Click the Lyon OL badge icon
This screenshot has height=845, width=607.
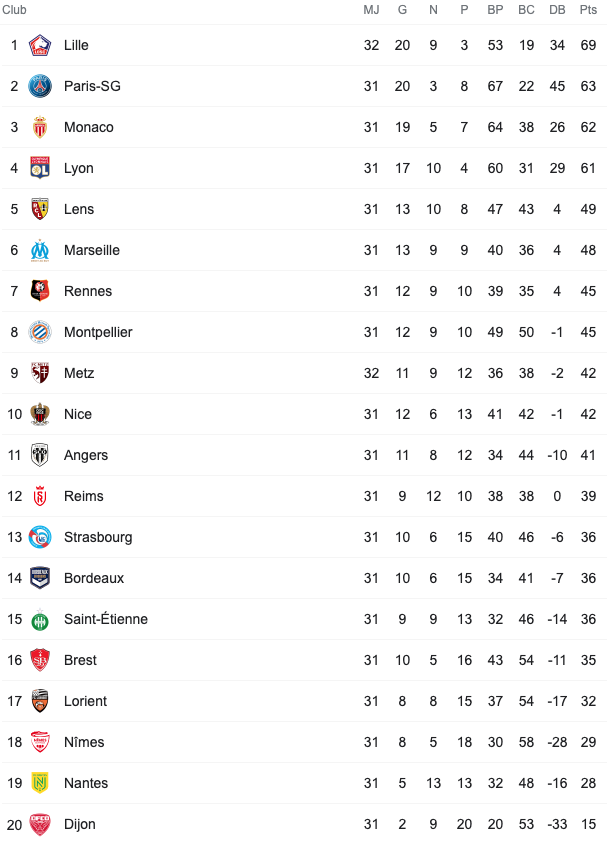click(x=40, y=168)
